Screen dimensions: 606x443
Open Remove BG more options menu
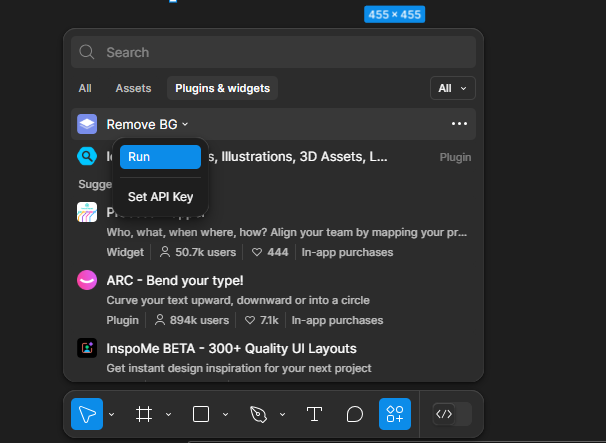coord(459,124)
